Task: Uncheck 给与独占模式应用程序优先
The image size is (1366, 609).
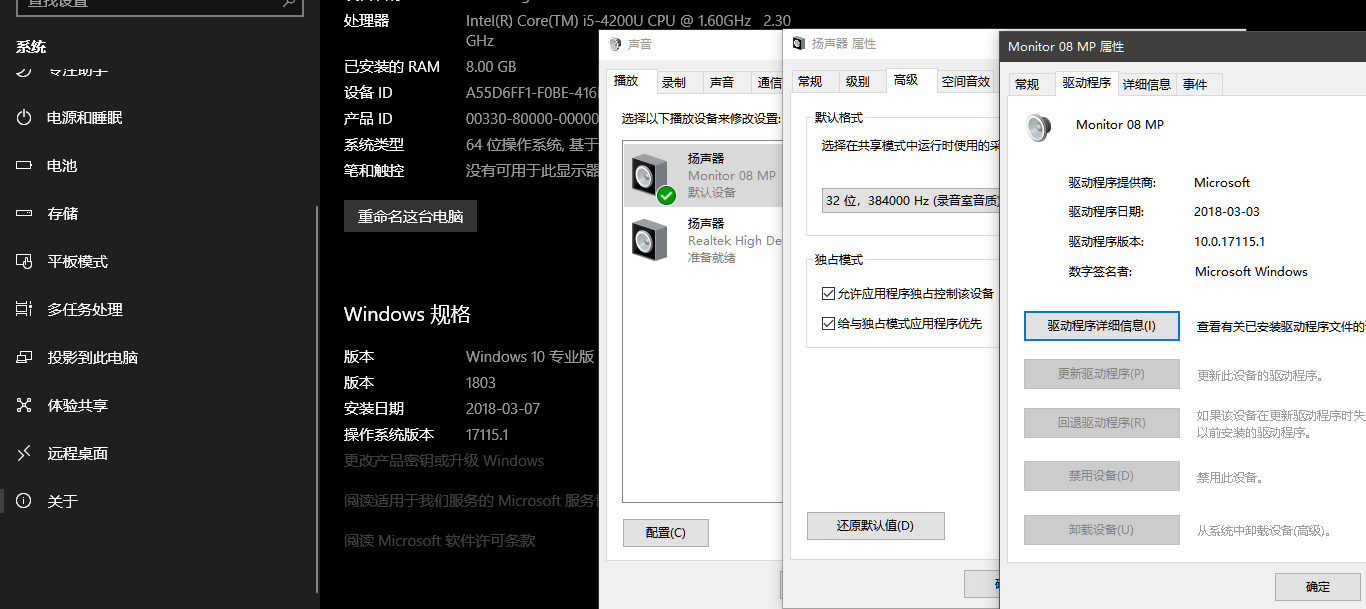Action: (x=828, y=323)
